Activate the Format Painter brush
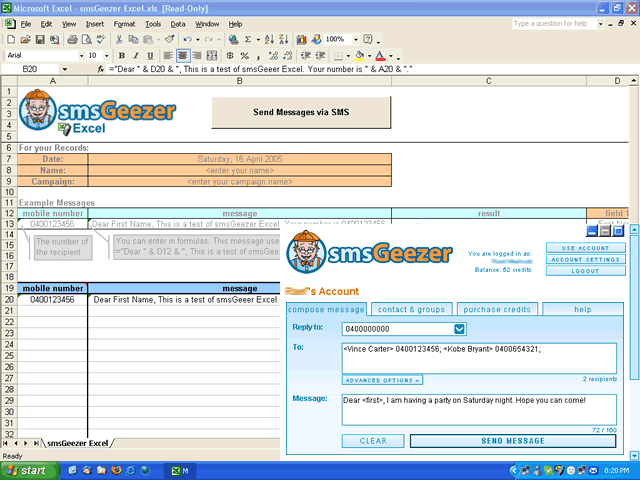 click(169, 40)
